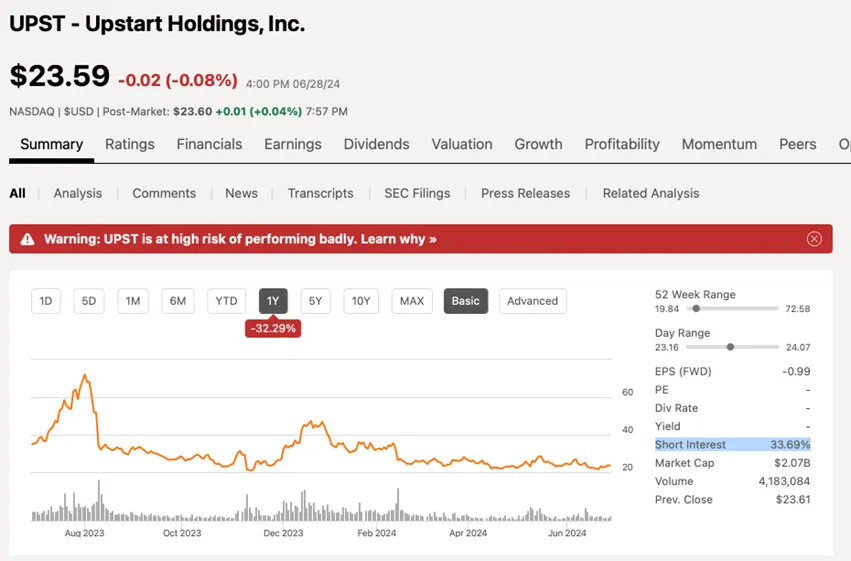851x561 pixels.
Task: Switch to the Advanced chart
Action: pos(532,301)
